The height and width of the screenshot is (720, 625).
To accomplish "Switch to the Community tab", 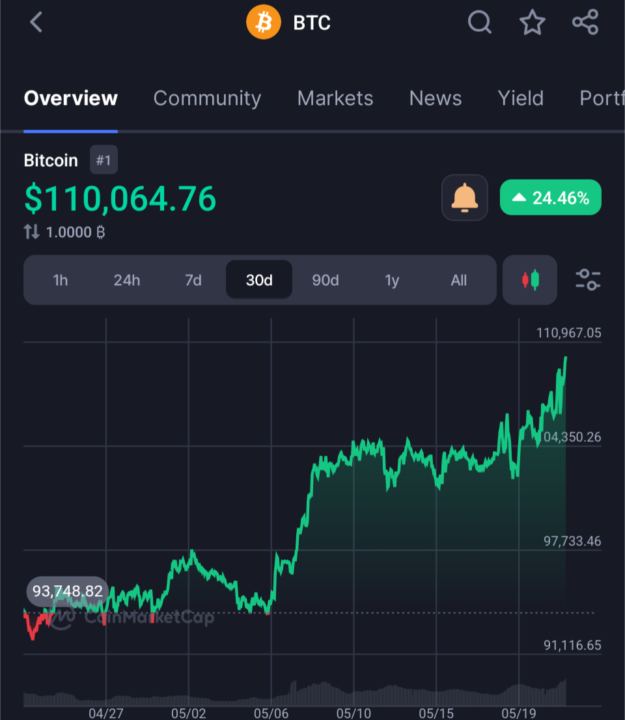I will click(x=207, y=98).
